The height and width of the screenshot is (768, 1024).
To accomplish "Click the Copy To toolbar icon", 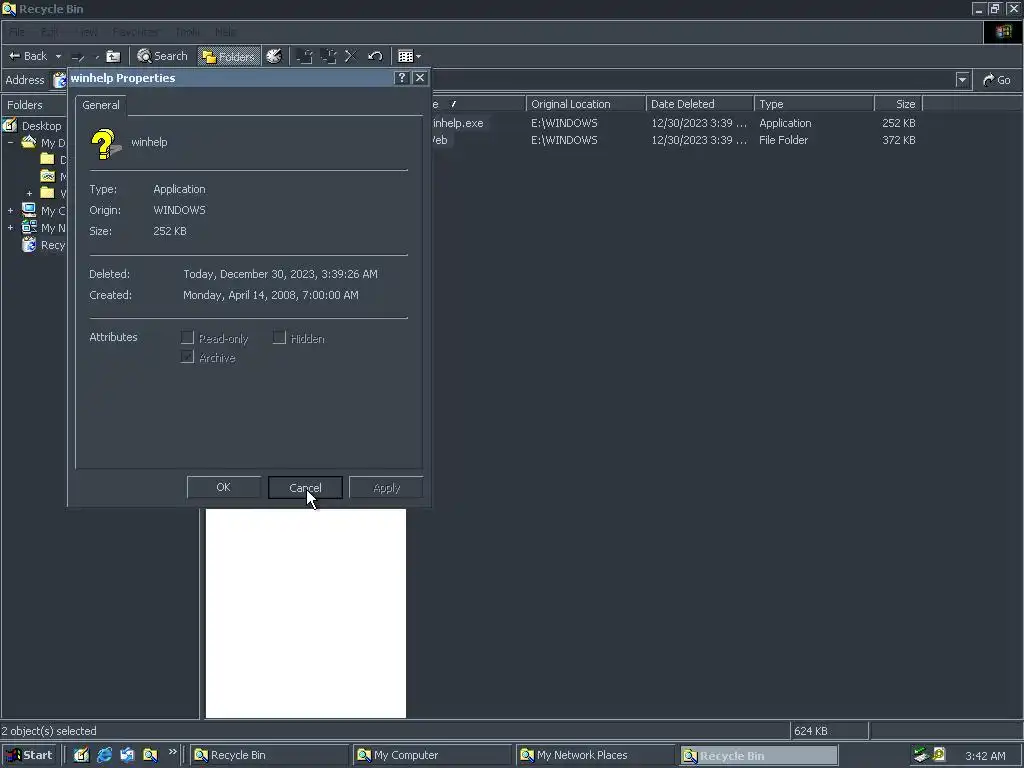I will pyautogui.click(x=328, y=56).
